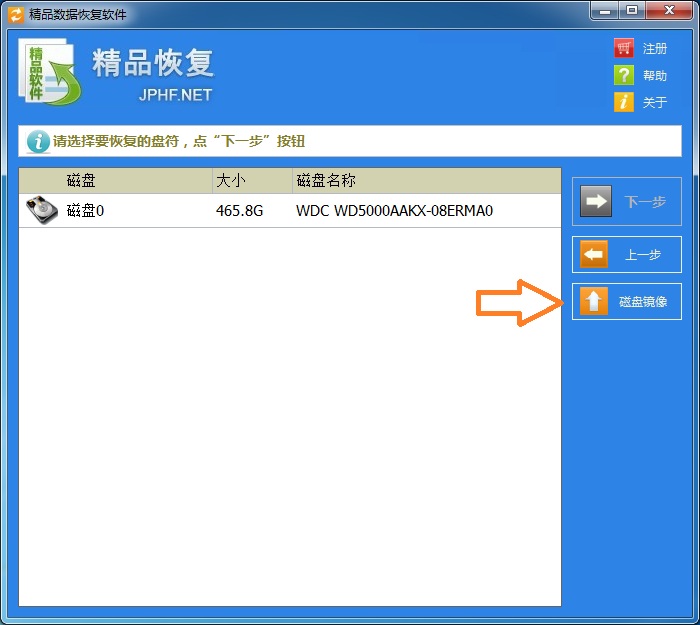700x625 pixels.
Task: Click the 磁盘镜像 disk image button
Action: [x=627, y=301]
